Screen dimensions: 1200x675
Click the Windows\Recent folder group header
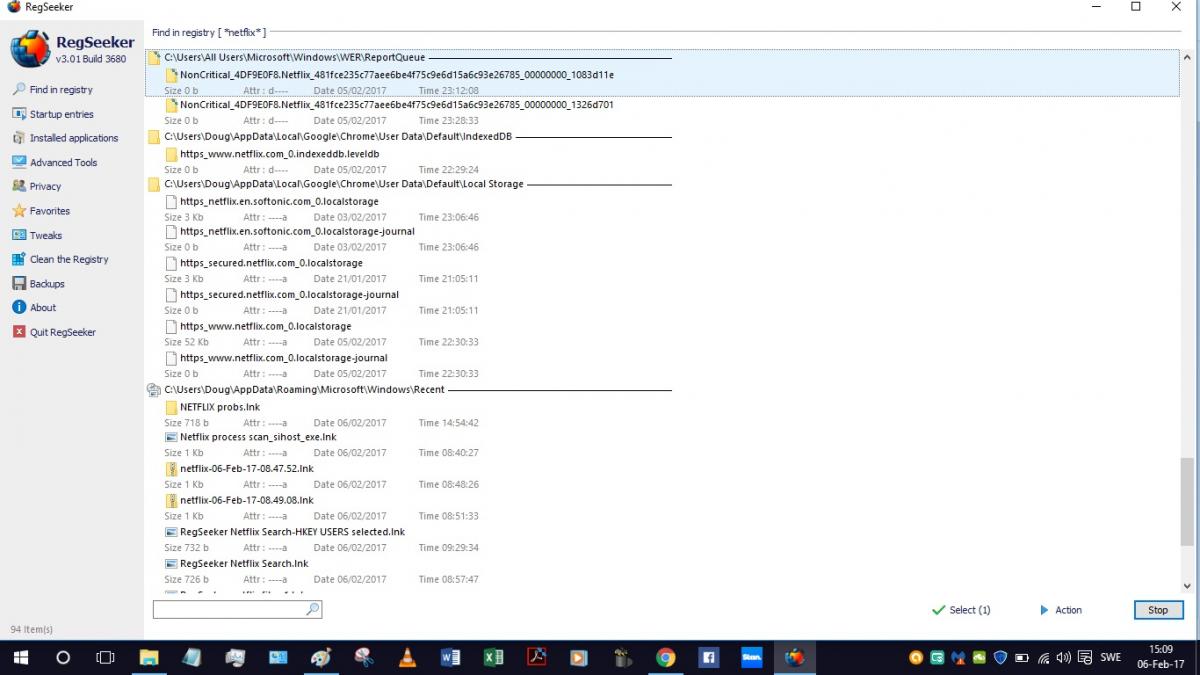click(304, 389)
